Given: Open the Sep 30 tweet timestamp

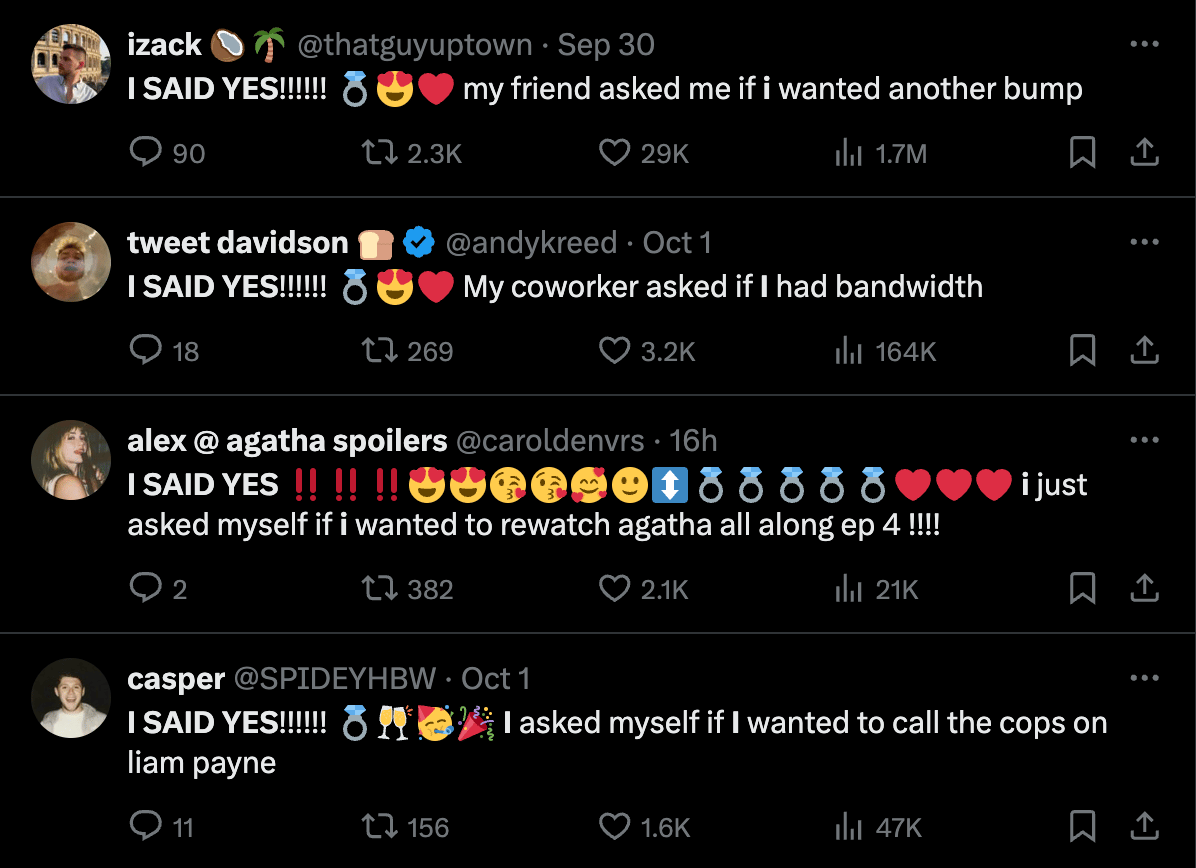Looking at the screenshot, I should 606,45.
